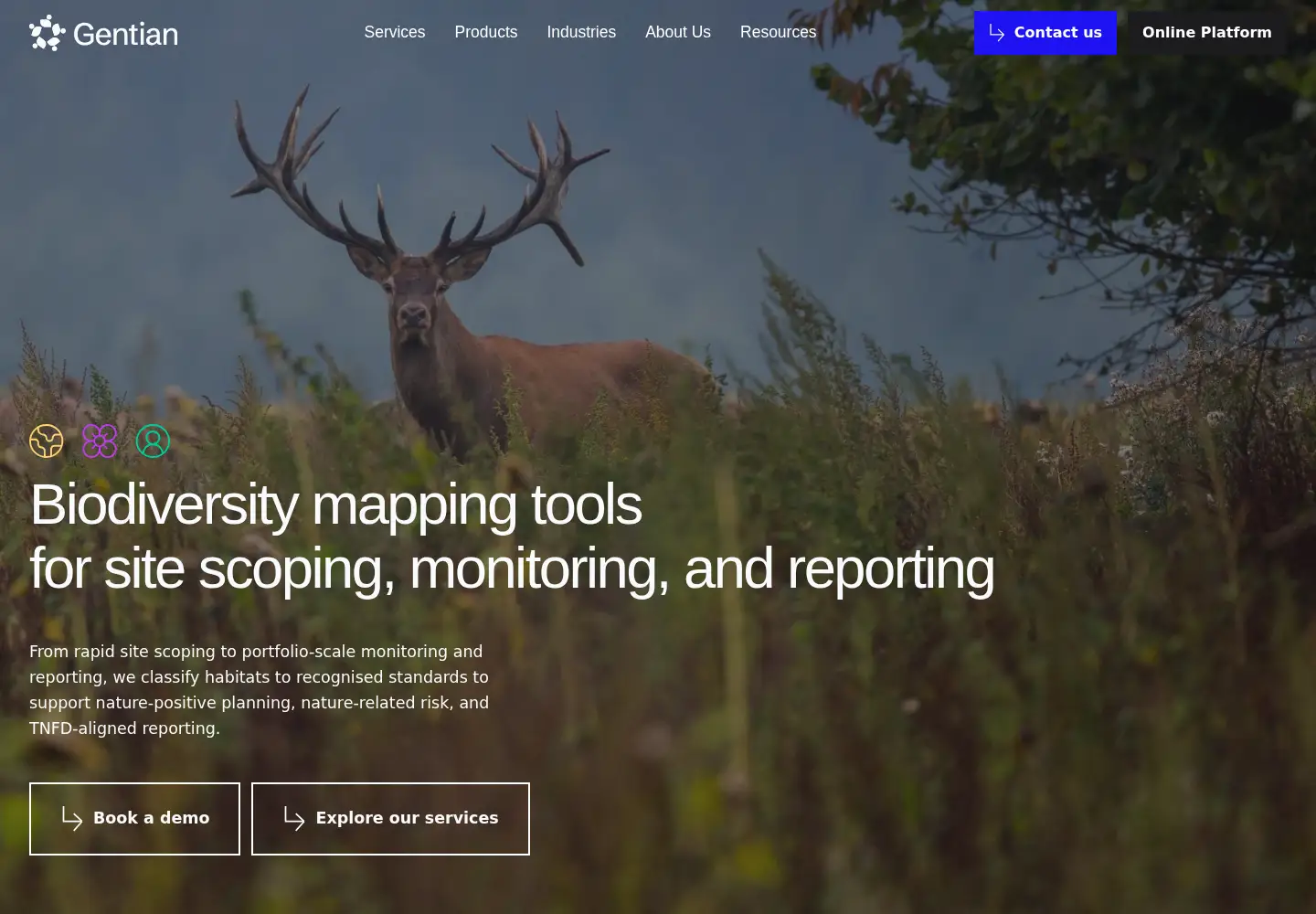Viewport: 1316px width, 914px height.
Task: Click the Contact us button
Action: tap(1045, 33)
